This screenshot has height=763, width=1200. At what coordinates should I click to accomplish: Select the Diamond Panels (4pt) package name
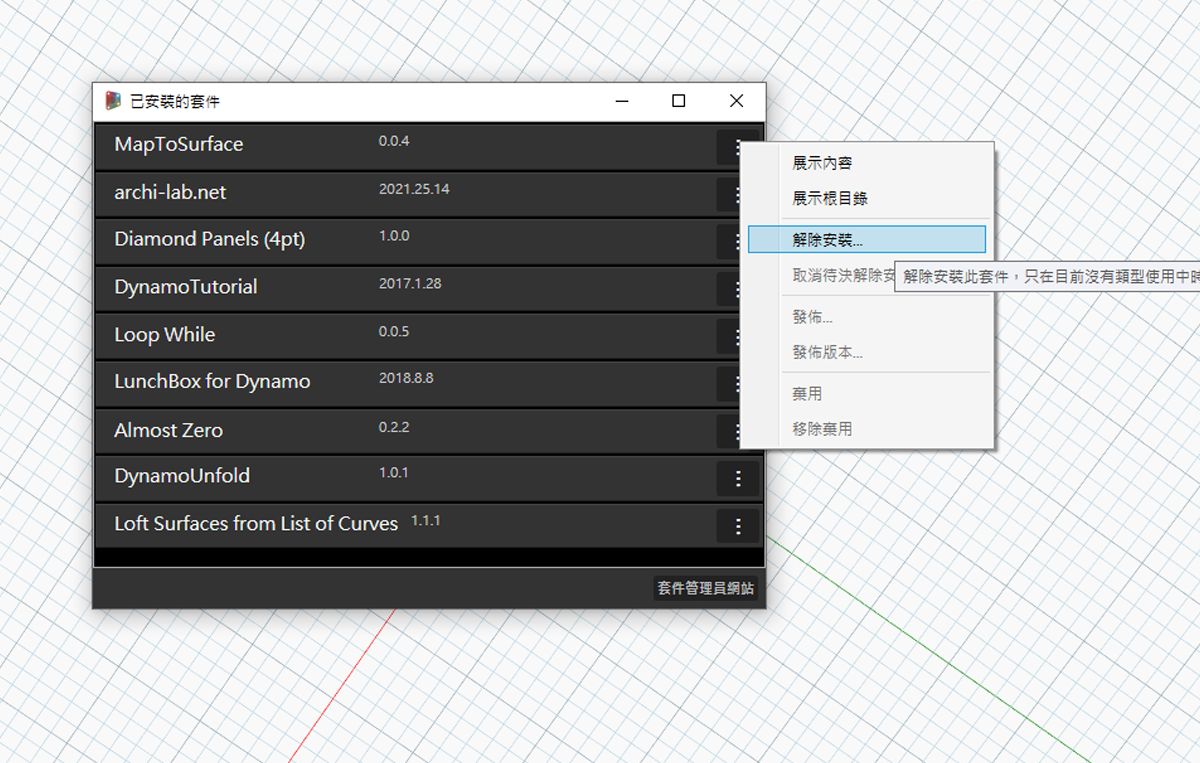(210, 239)
